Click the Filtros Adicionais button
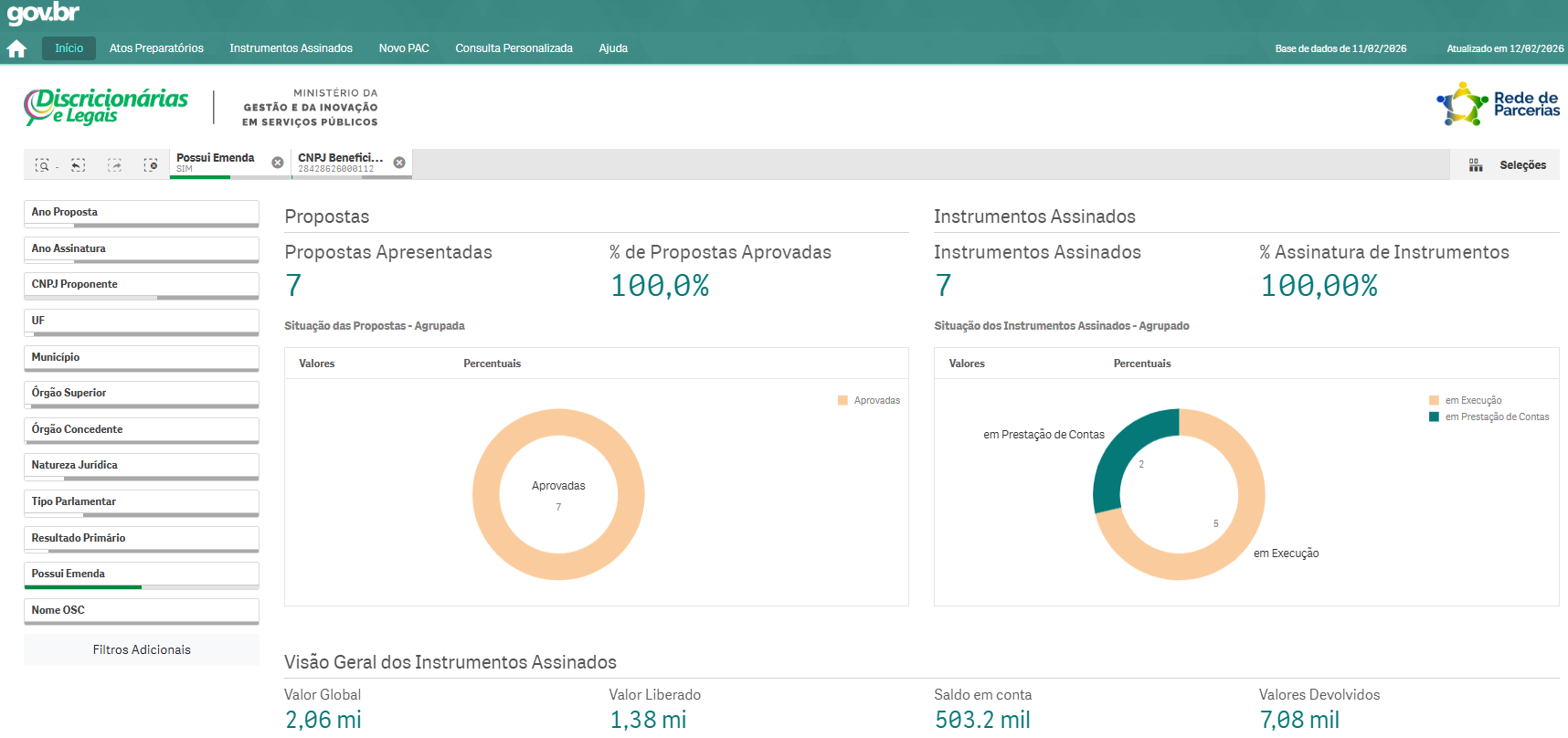The image size is (1568, 738). click(142, 649)
